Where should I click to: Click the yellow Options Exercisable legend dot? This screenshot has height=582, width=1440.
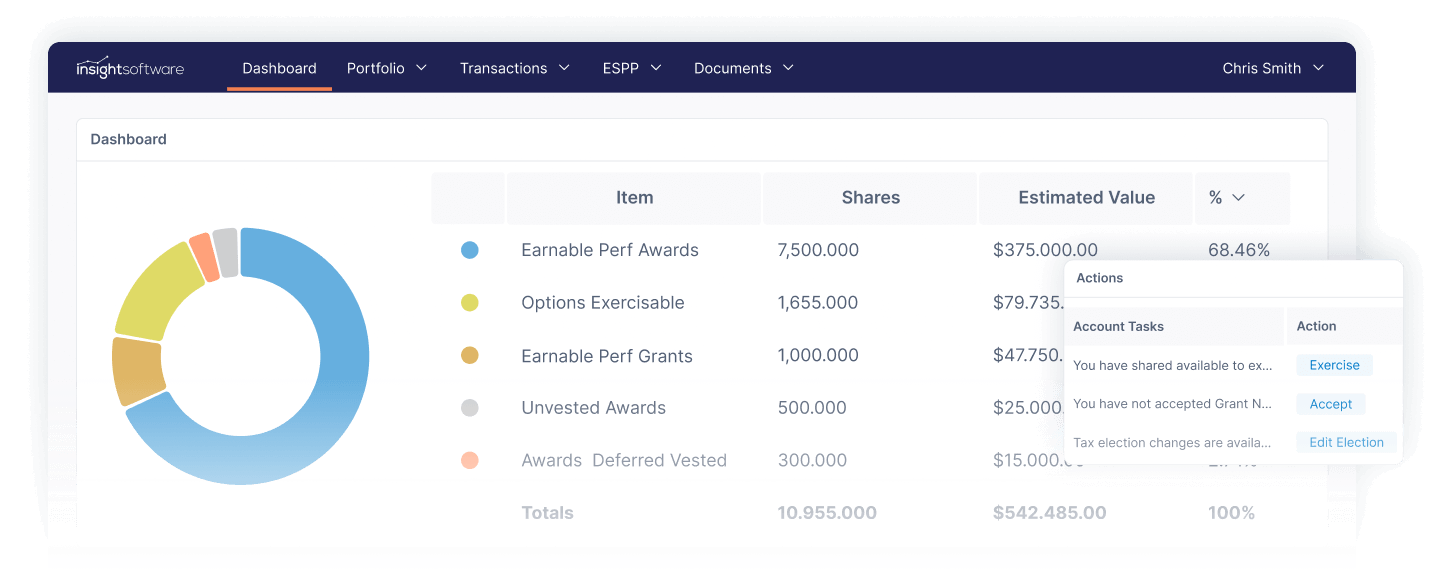(470, 302)
